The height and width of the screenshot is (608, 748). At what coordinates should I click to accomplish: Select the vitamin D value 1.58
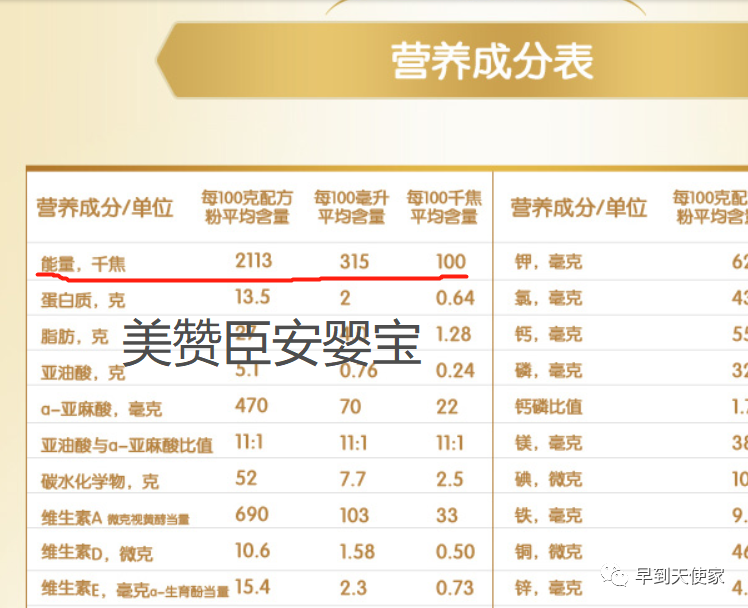click(x=357, y=552)
